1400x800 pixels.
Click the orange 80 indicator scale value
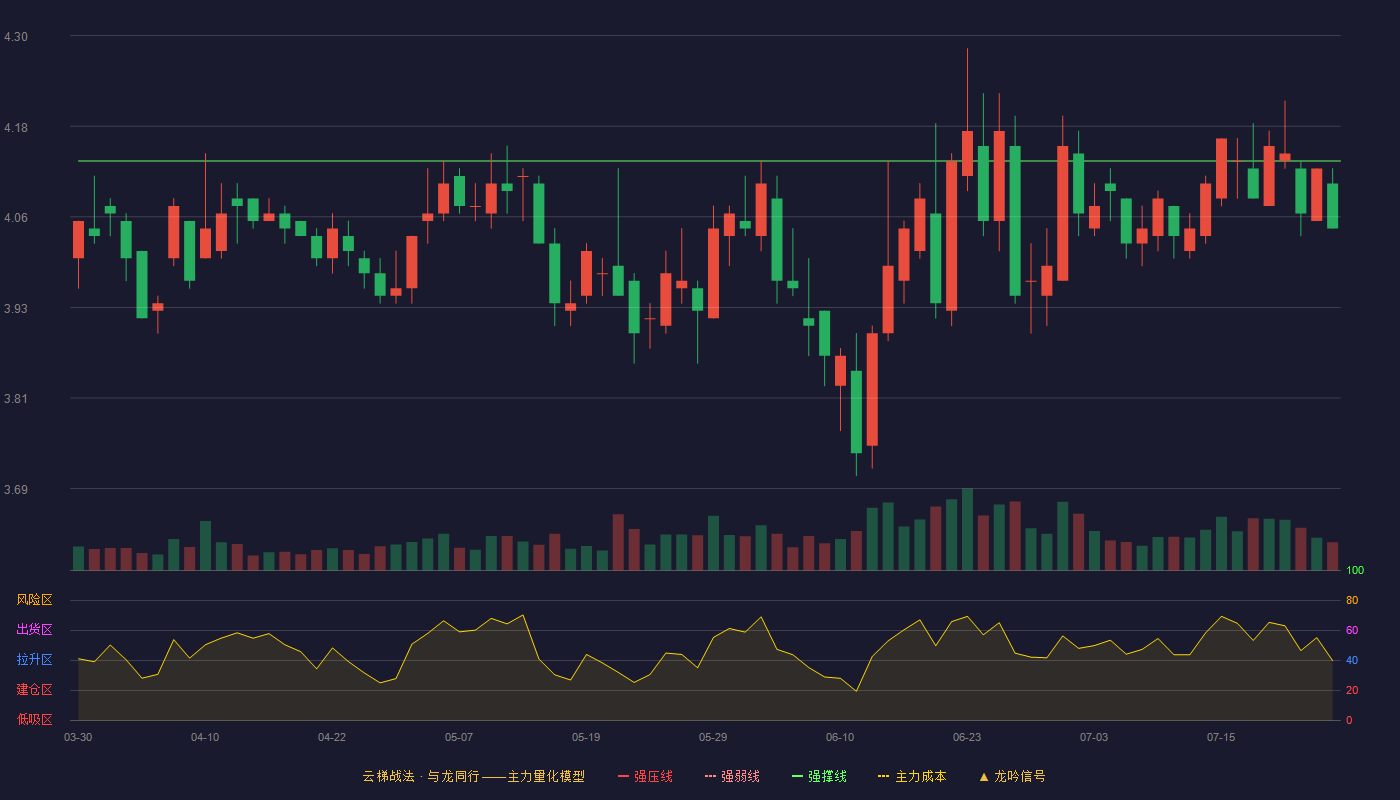tap(1352, 600)
